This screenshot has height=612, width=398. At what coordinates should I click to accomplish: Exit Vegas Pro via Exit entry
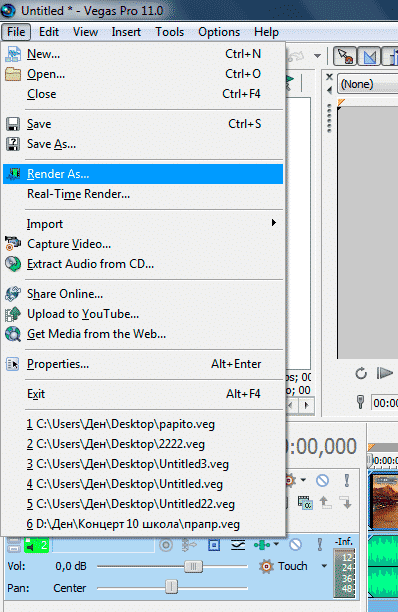click(x=143, y=394)
